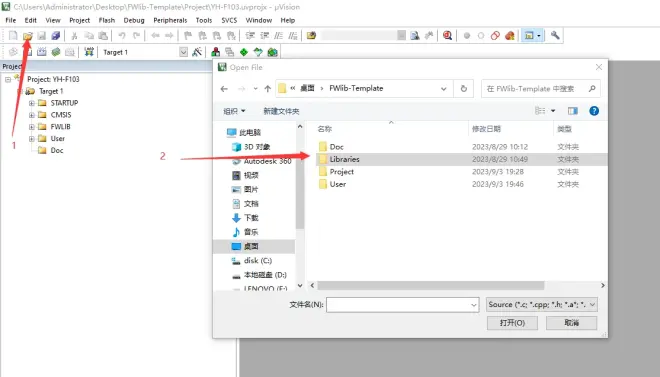The image size is (660, 377).
Task: Click the horizontal scrollbar in file list
Action: click(431, 285)
